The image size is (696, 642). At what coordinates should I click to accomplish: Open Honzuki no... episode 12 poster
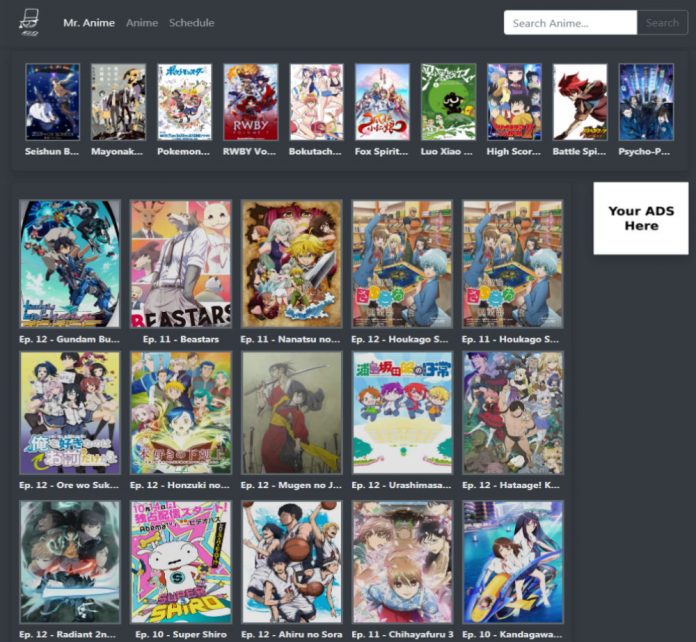click(181, 413)
